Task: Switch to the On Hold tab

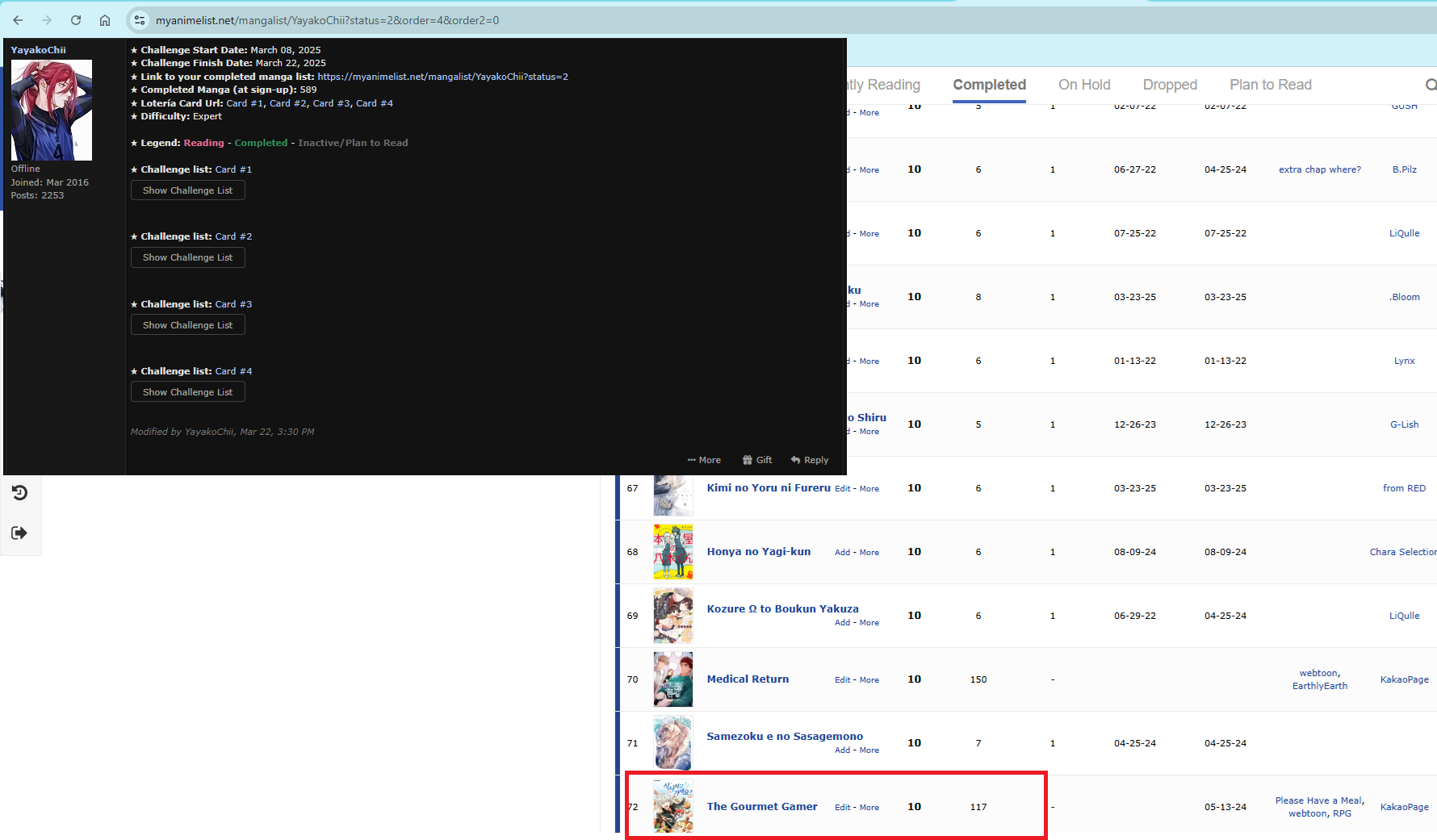Action: 1084,85
